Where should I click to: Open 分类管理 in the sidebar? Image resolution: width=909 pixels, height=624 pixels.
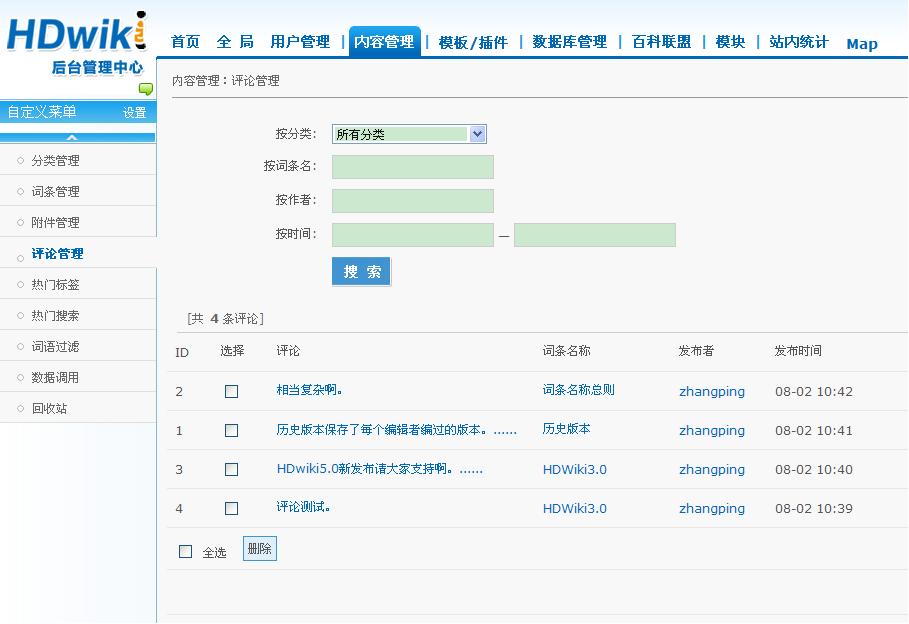coord(56,161)
